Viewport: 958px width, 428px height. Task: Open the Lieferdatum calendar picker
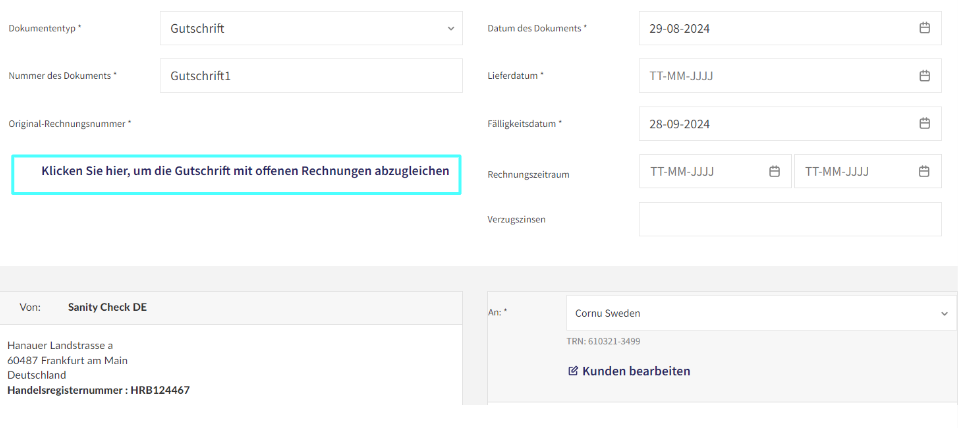point(924,76)
